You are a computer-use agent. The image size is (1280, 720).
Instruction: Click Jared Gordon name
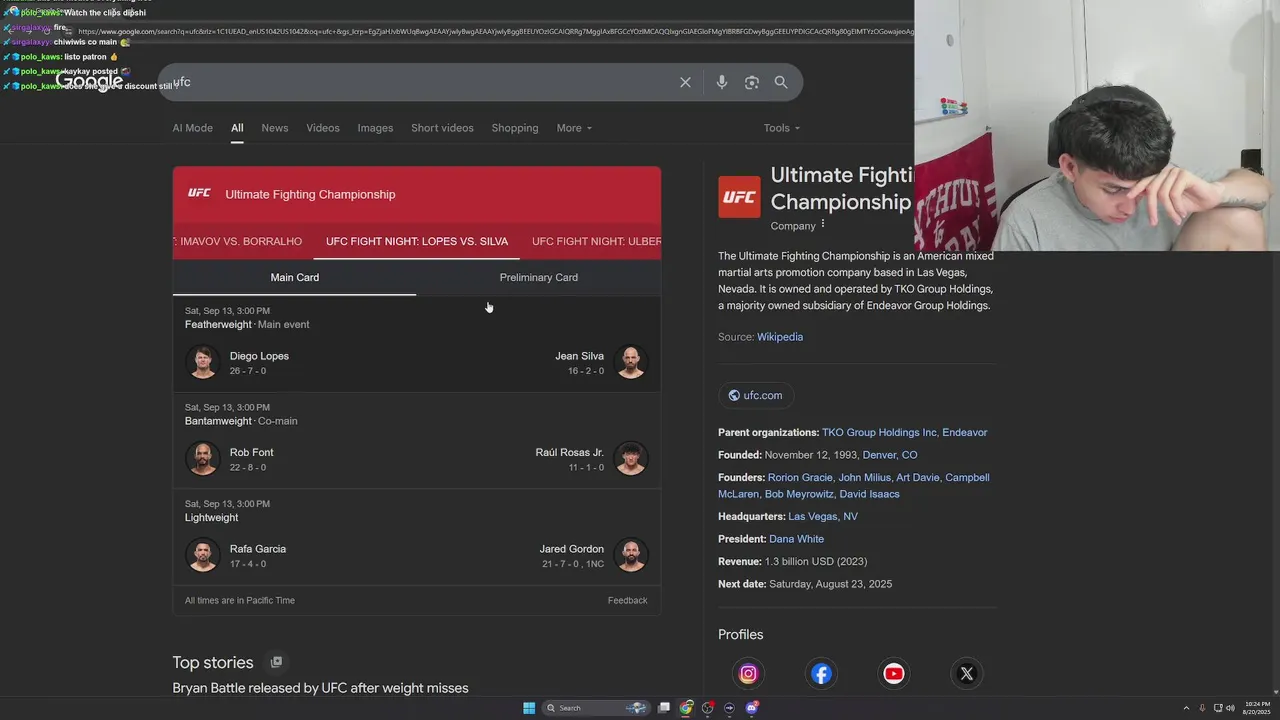571,549
